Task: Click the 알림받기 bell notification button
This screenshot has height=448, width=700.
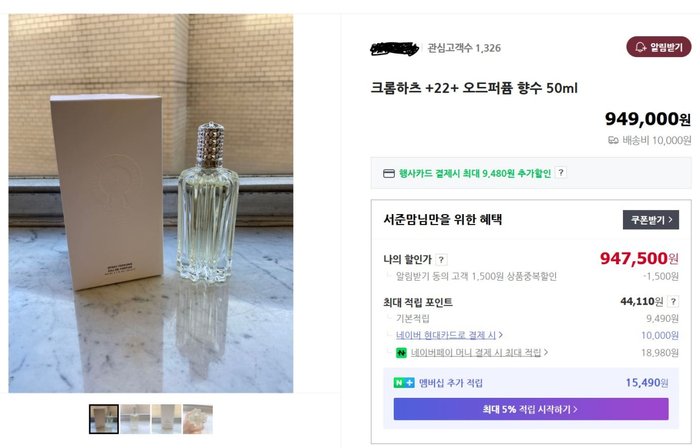Action: pyautogui.click(x=658, y=47)
